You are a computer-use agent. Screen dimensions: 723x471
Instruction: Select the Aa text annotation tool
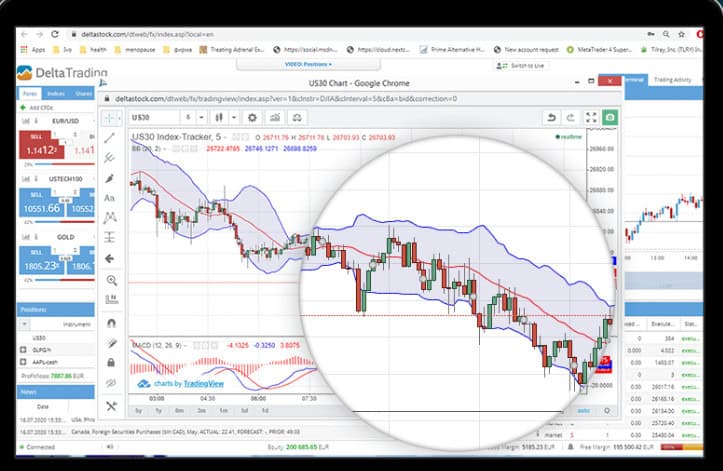[110, 198]
